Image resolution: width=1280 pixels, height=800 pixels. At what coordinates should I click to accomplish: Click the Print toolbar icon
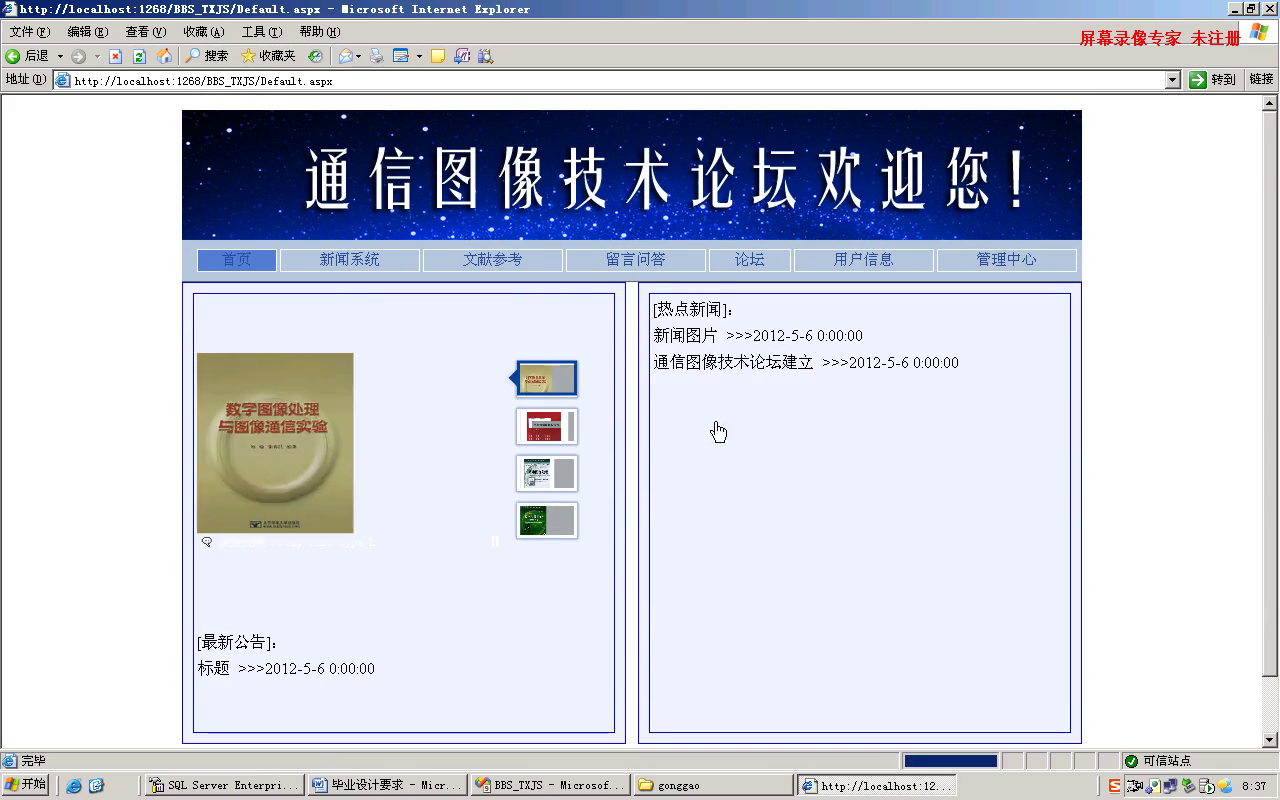[376, 56]
